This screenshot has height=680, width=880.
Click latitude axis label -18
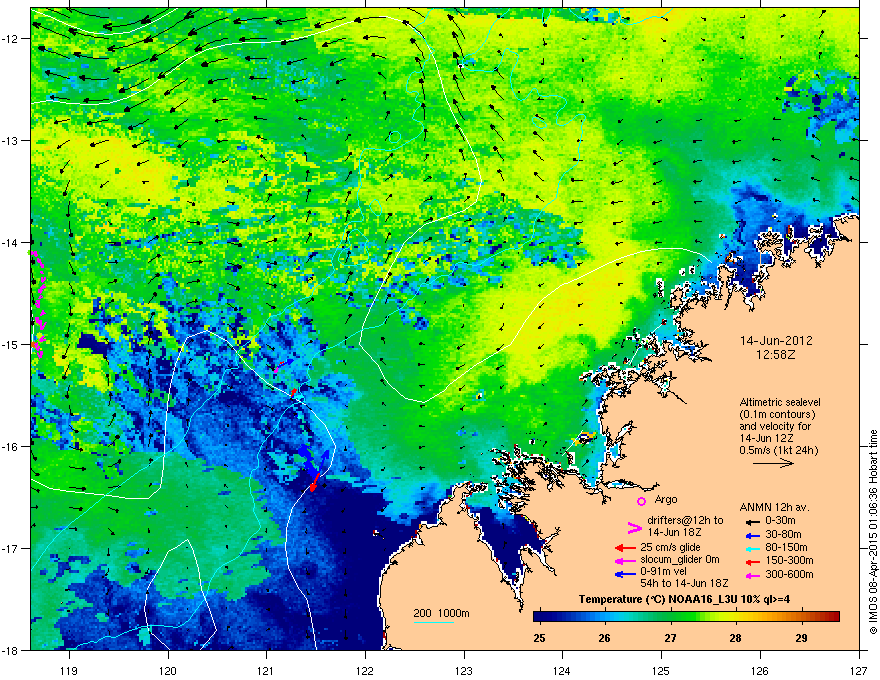10,650
